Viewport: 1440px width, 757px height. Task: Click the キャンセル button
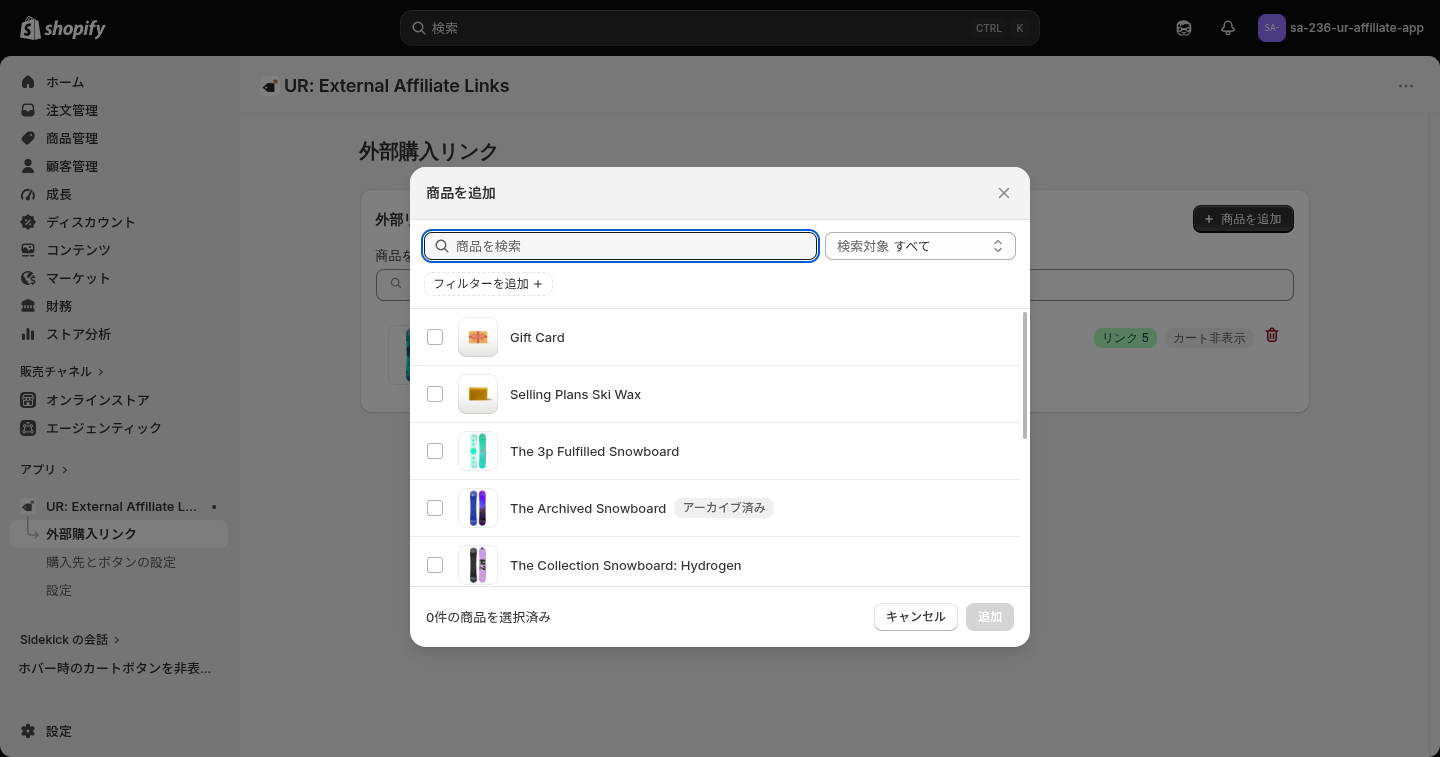pos(916,617)
